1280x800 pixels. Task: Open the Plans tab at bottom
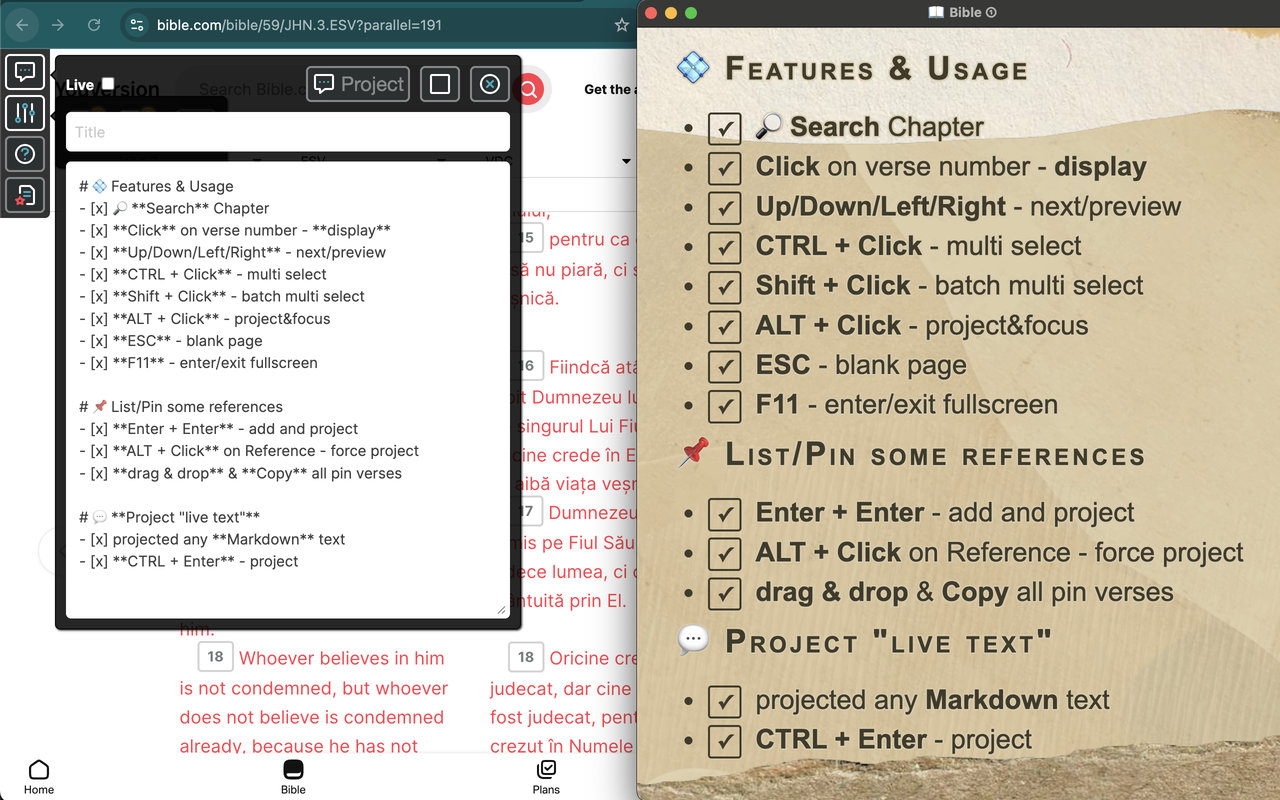tap(546, 776)
